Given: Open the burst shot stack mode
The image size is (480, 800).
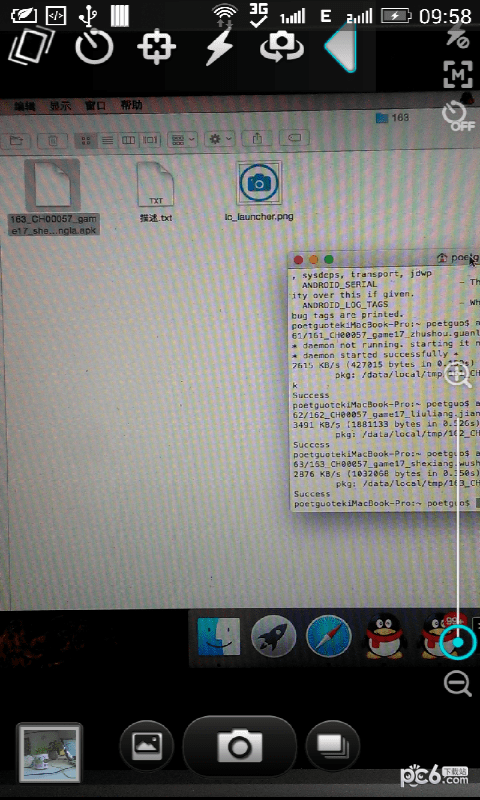Looking at the screenshot, I should (333, 745).
